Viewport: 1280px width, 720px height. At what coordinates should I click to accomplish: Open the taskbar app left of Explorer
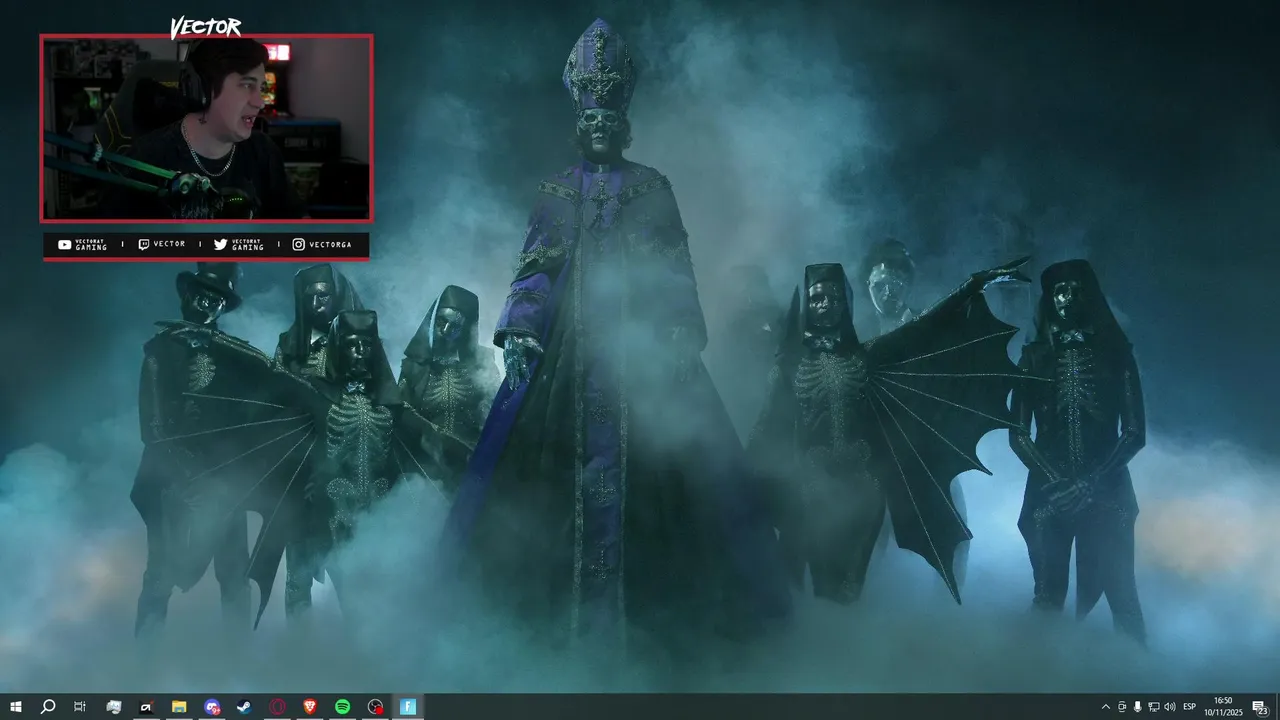(146, 707)
